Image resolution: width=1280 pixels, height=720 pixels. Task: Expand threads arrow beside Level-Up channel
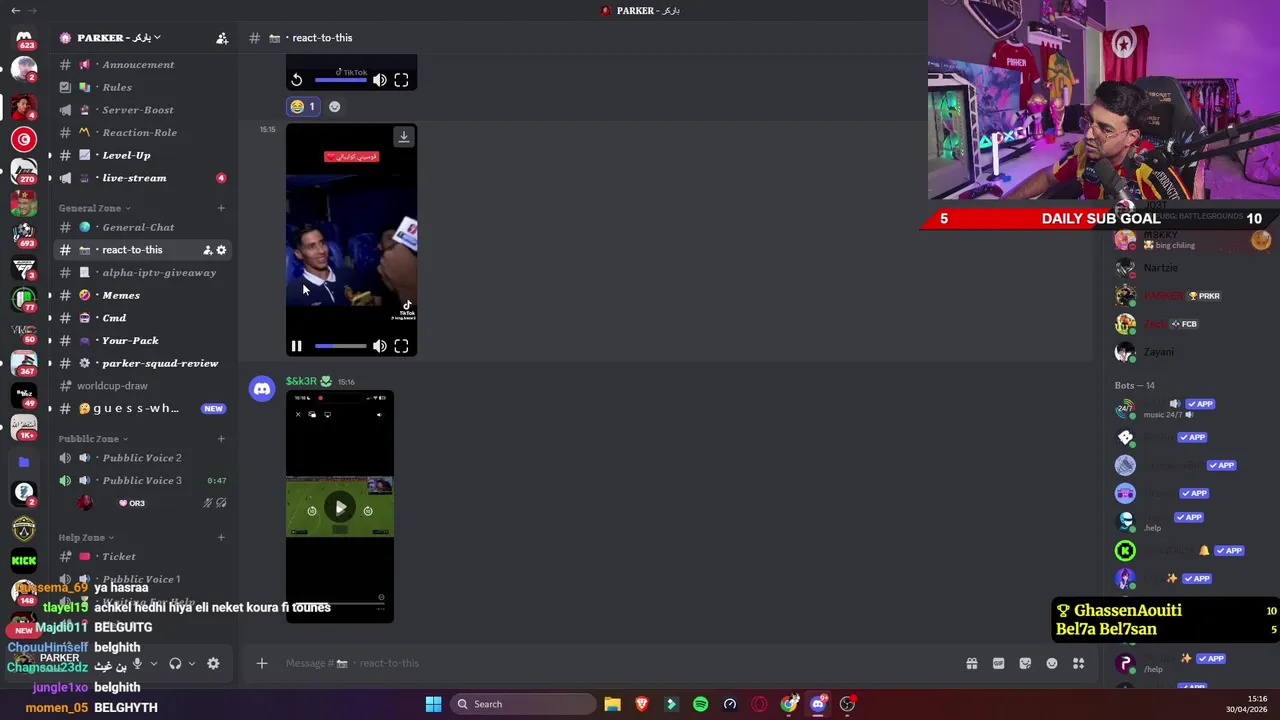[x=49, y=155]
